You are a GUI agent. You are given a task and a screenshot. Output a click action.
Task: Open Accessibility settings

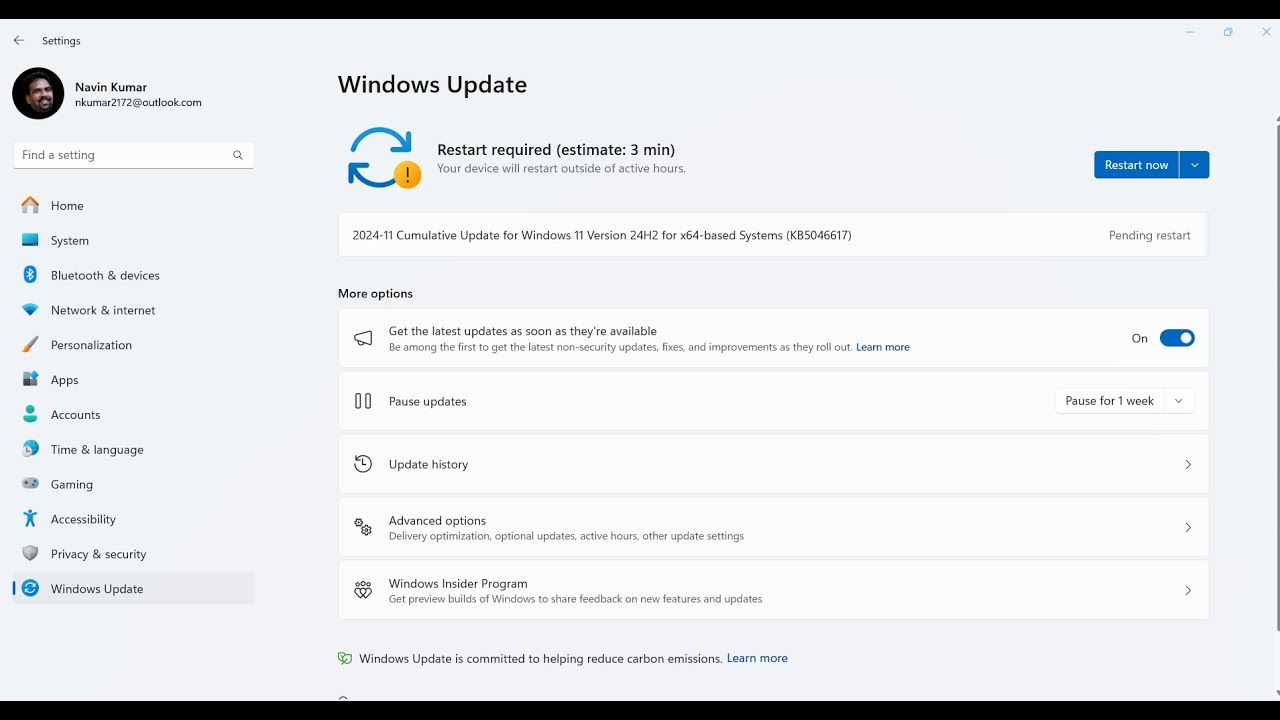coord(133,519)
